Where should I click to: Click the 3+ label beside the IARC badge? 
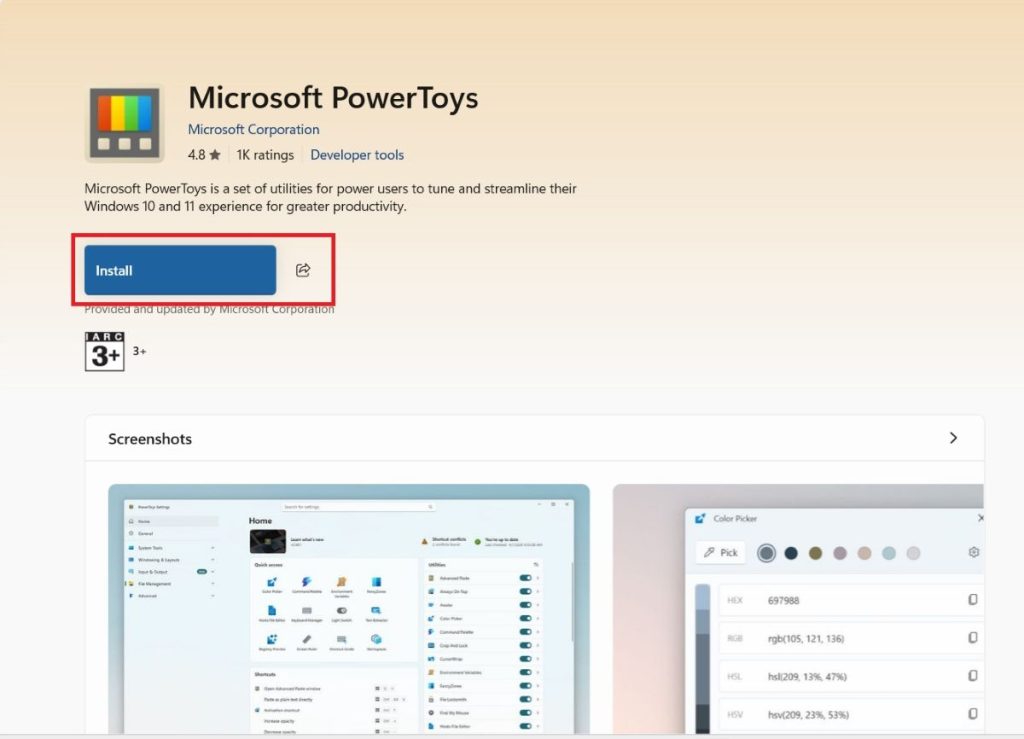[x=140, y=351]
